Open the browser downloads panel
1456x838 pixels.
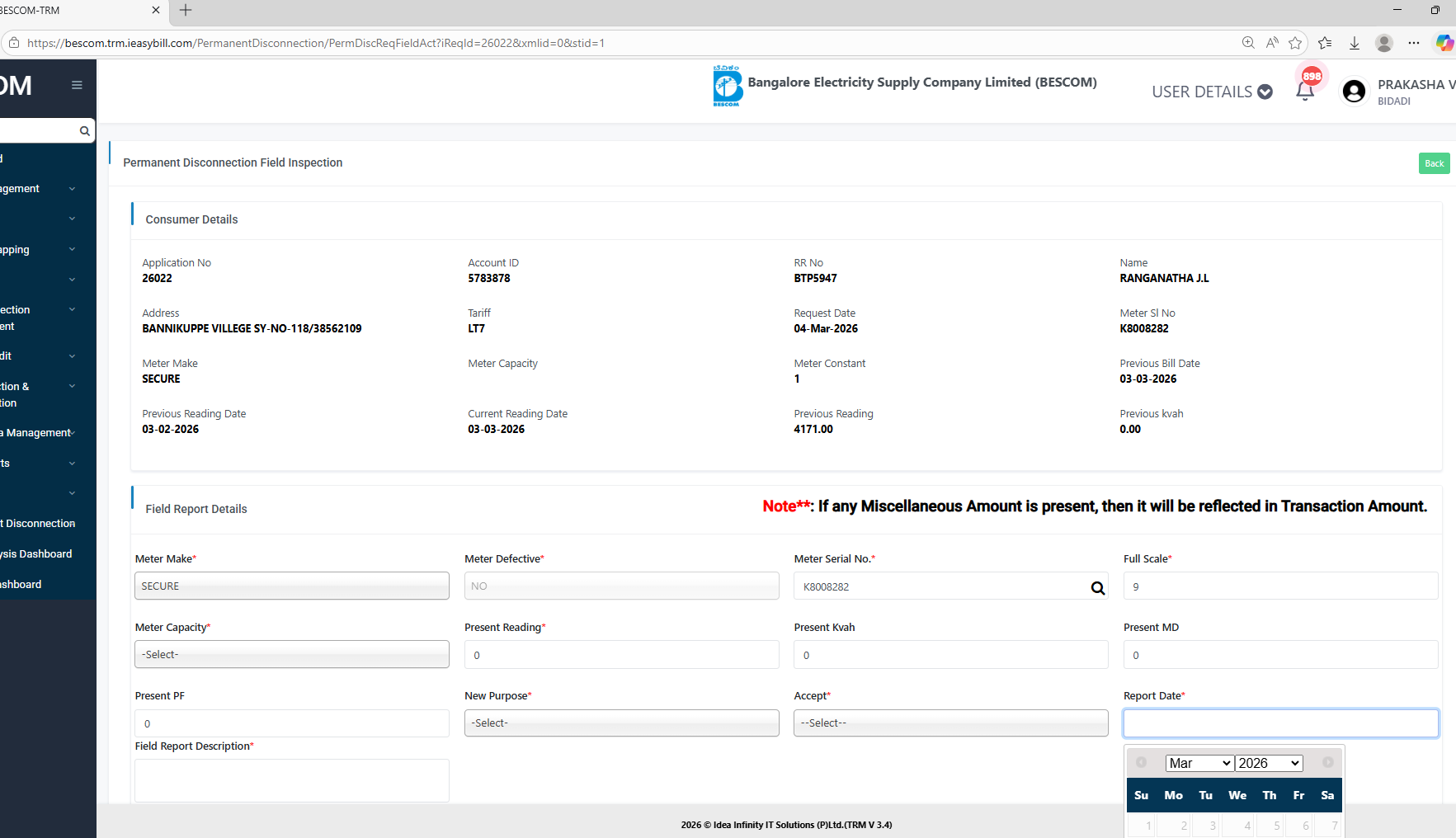(1355, 43)
